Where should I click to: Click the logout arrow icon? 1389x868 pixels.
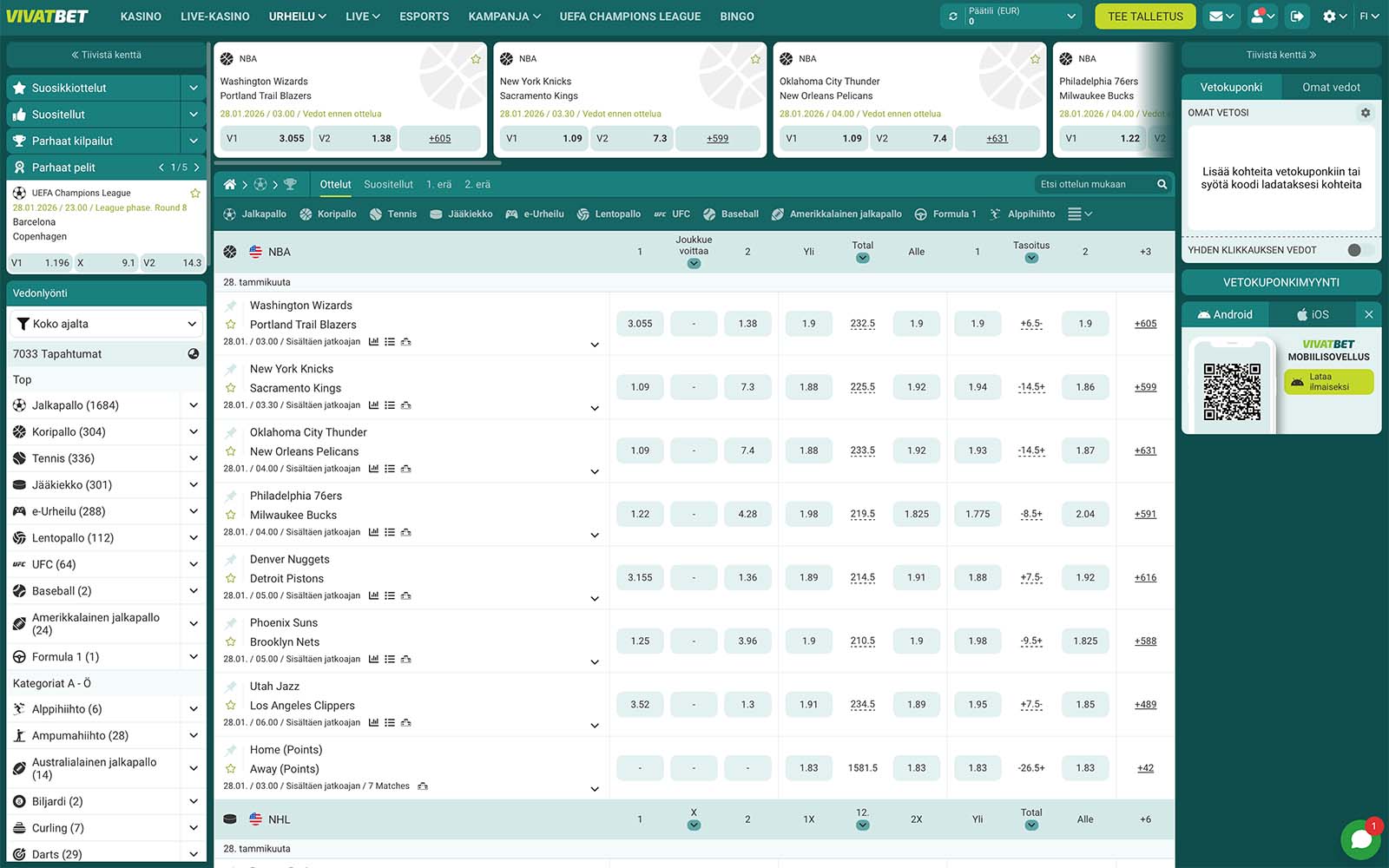point(1297,16)
